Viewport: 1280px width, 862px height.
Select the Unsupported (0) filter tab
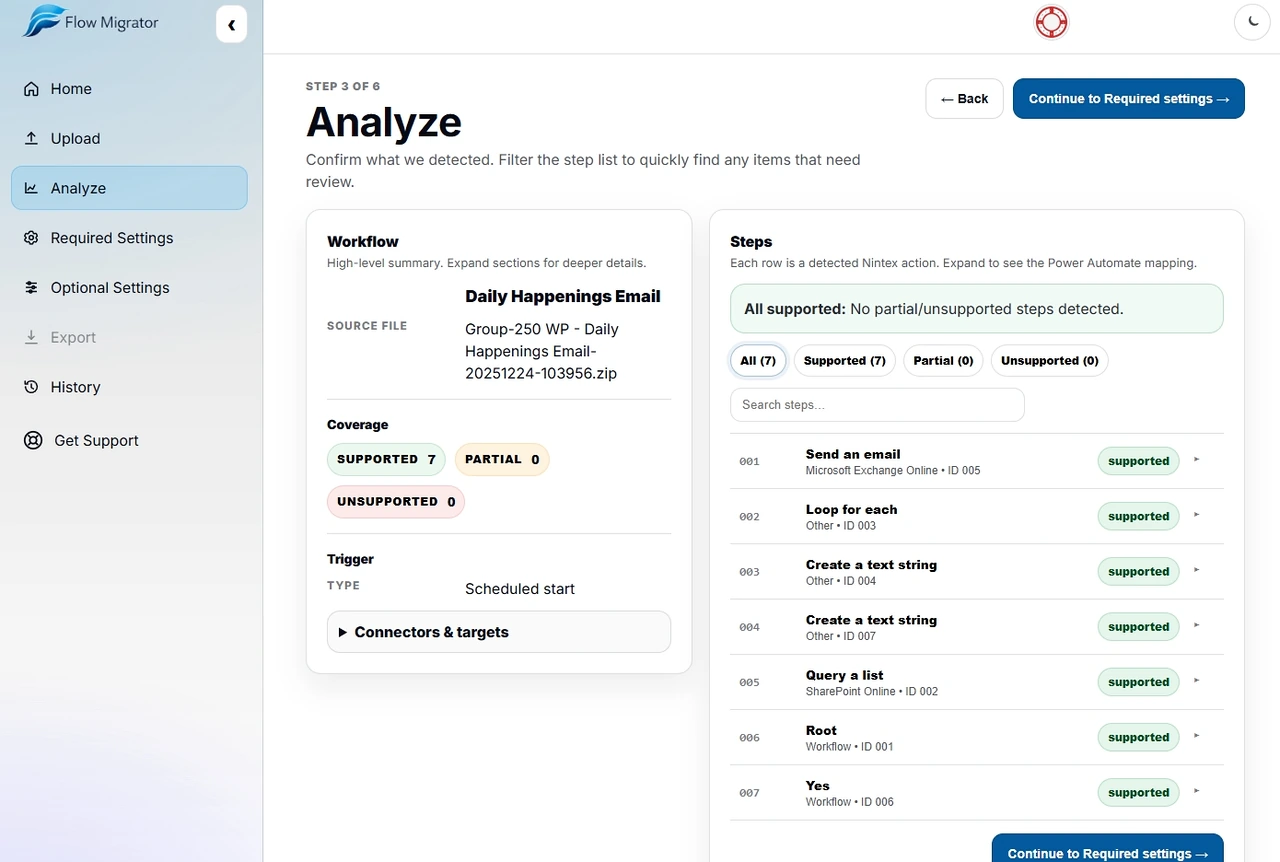pos(1049,360)
